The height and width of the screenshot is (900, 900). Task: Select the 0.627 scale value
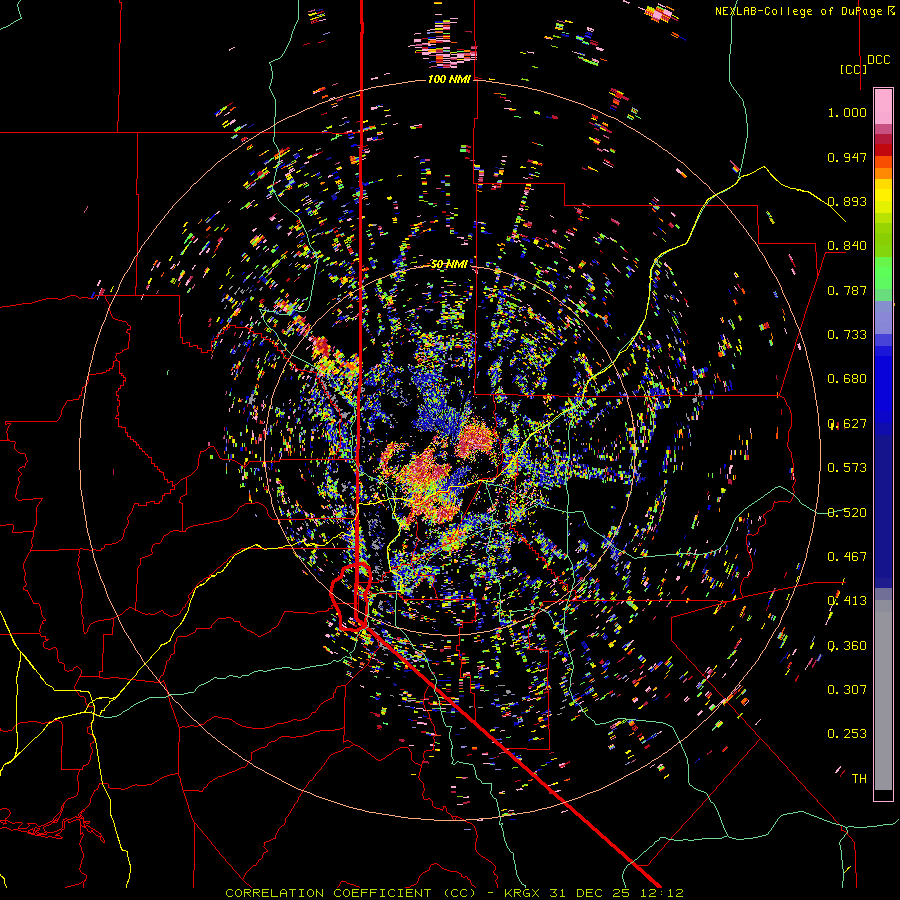[847, 424]
